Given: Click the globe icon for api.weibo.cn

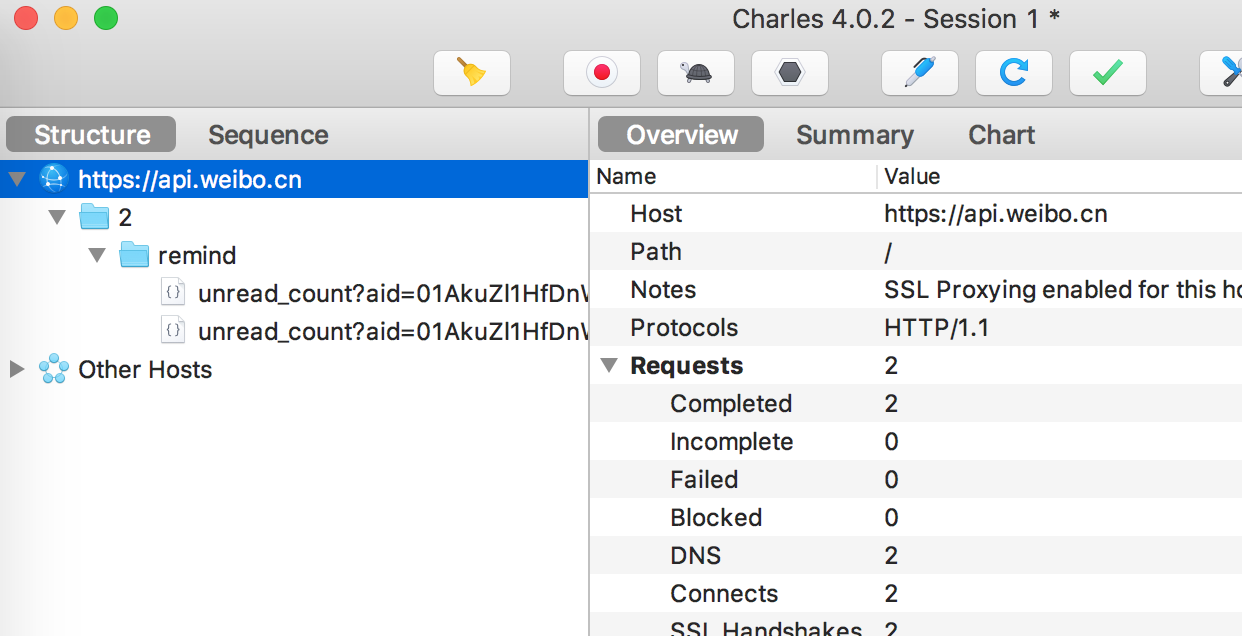Looking at the screenshot, I should (53, 179).
